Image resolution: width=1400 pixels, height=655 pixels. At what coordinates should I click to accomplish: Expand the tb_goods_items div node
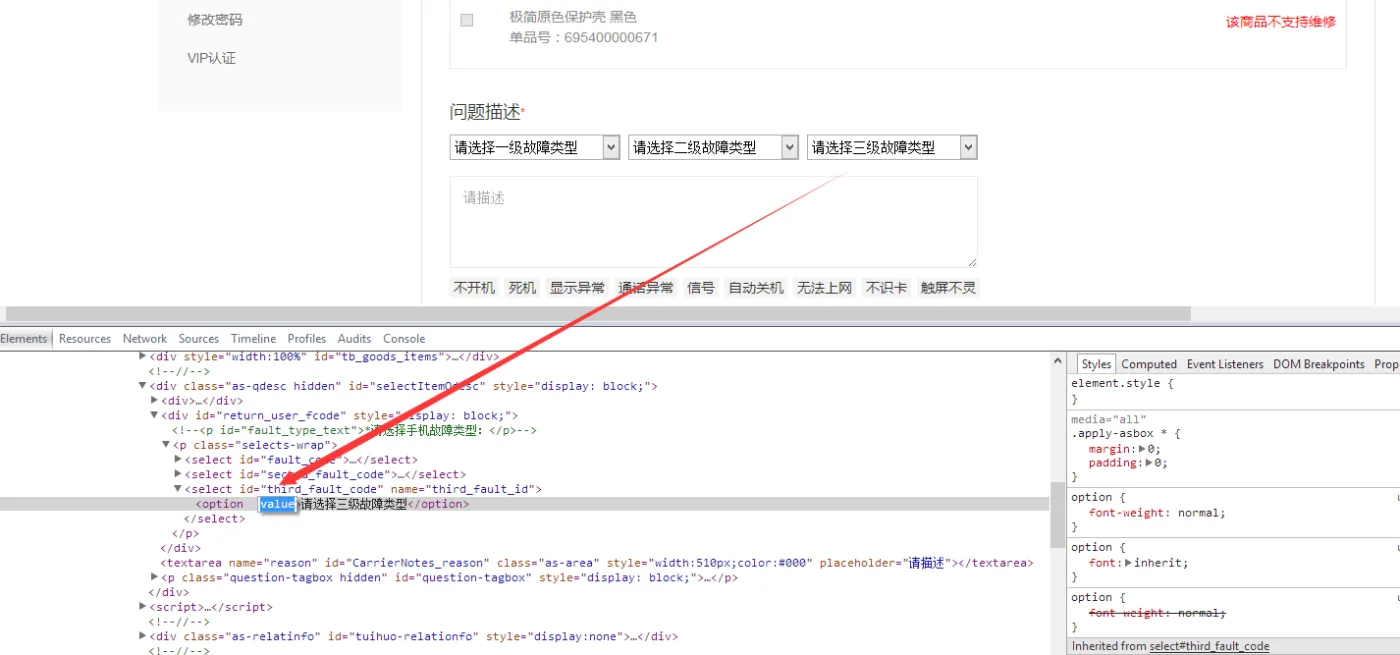142,356
